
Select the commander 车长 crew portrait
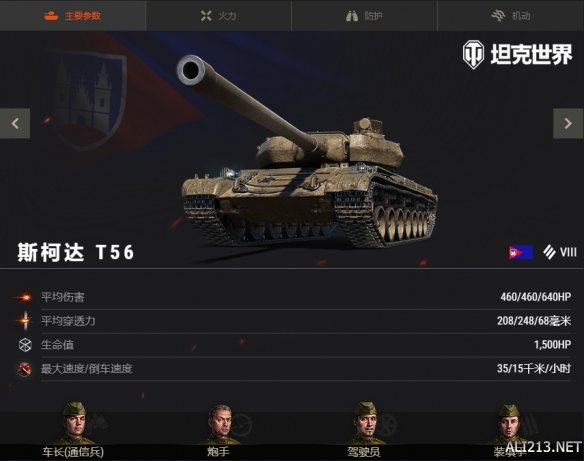pyautogui.click(x=75, y=423)
